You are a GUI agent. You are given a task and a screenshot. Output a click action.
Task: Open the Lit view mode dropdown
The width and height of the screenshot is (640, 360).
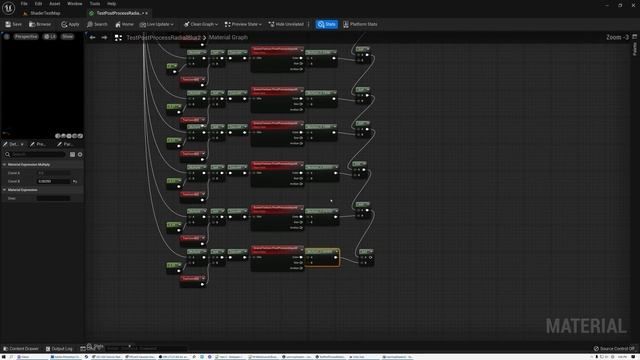point(50,37)
